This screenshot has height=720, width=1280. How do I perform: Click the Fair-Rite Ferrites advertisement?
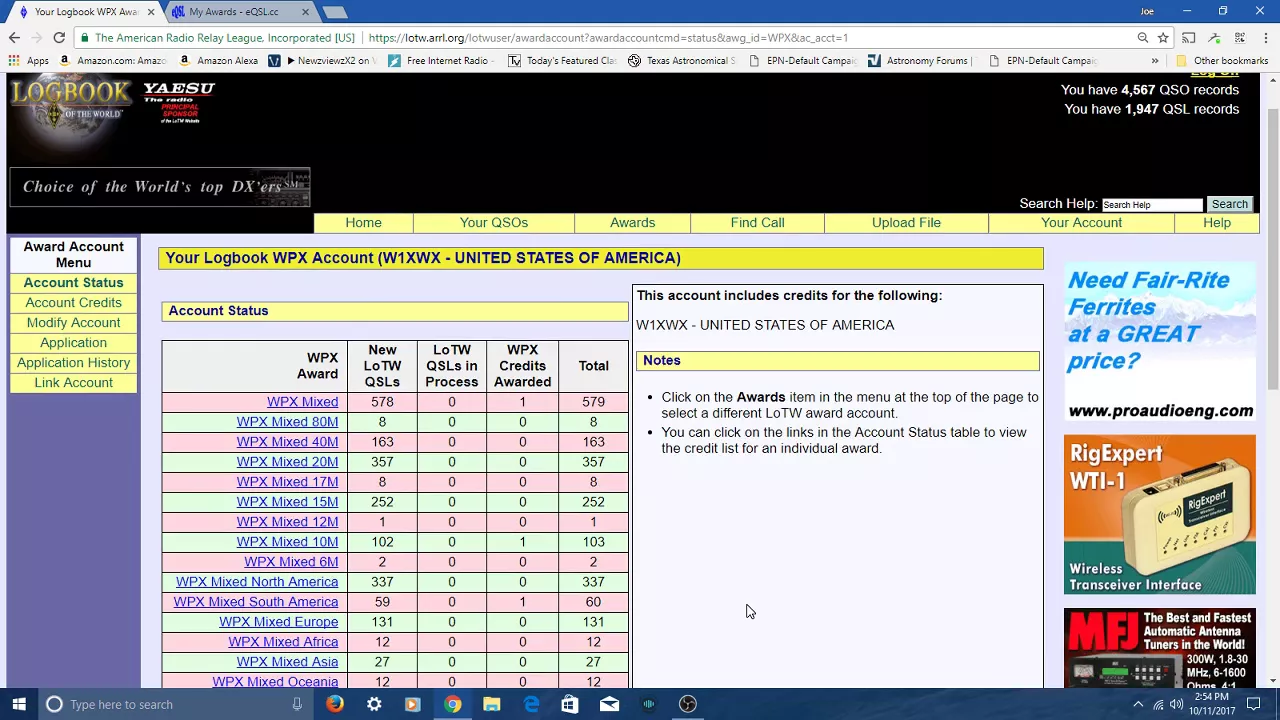point(1160,343)
